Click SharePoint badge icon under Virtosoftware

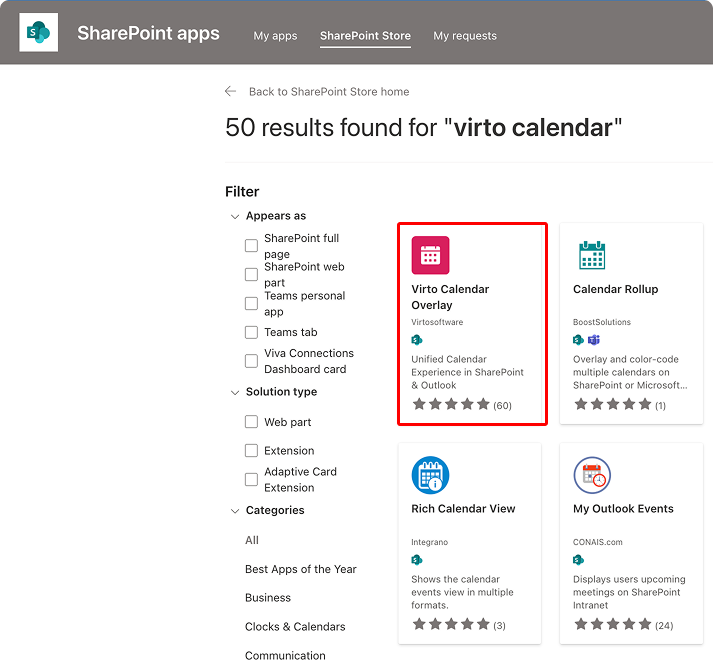point(417,340)
